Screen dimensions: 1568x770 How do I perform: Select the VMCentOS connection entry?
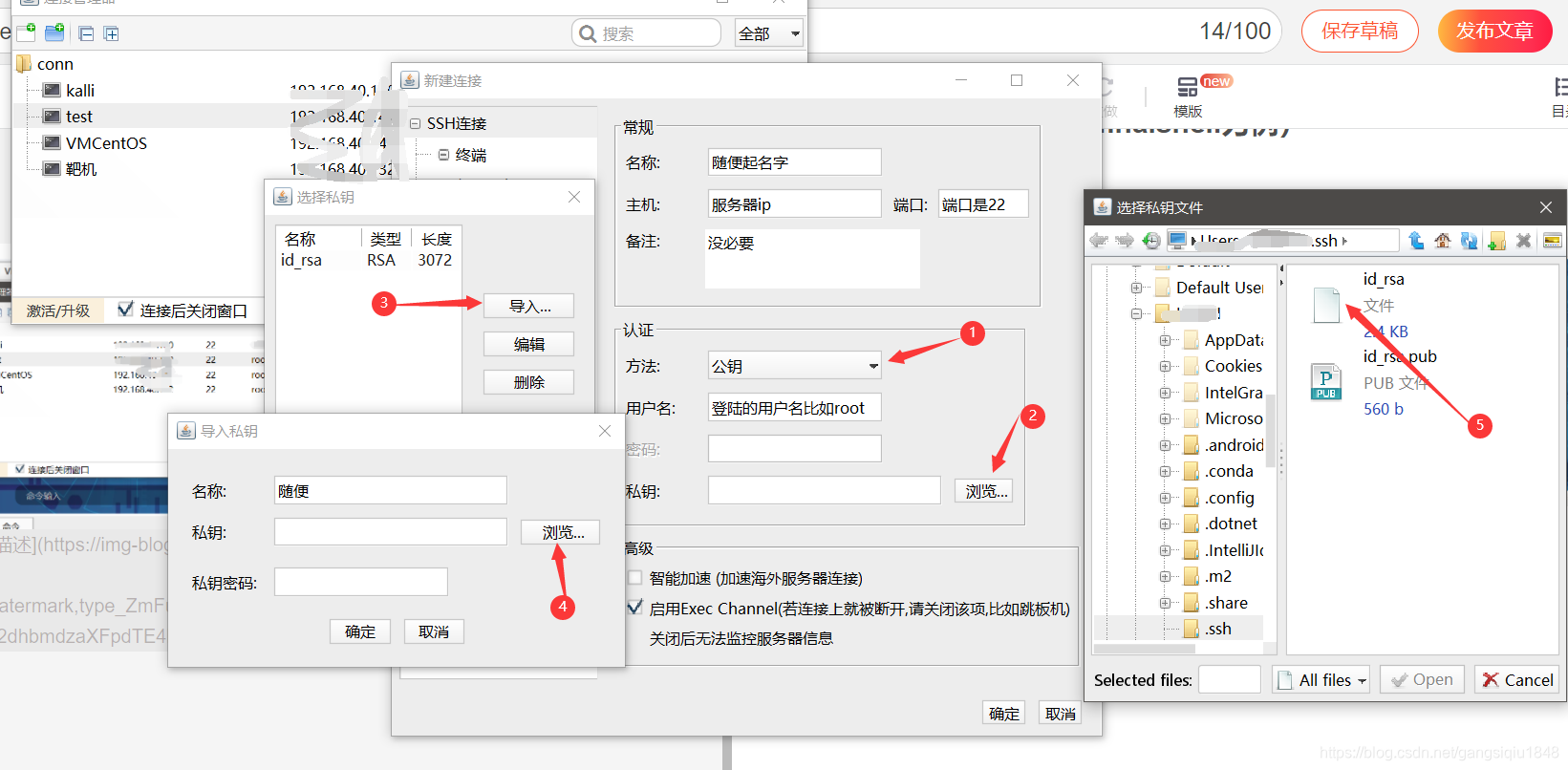(x=106, y=143)
